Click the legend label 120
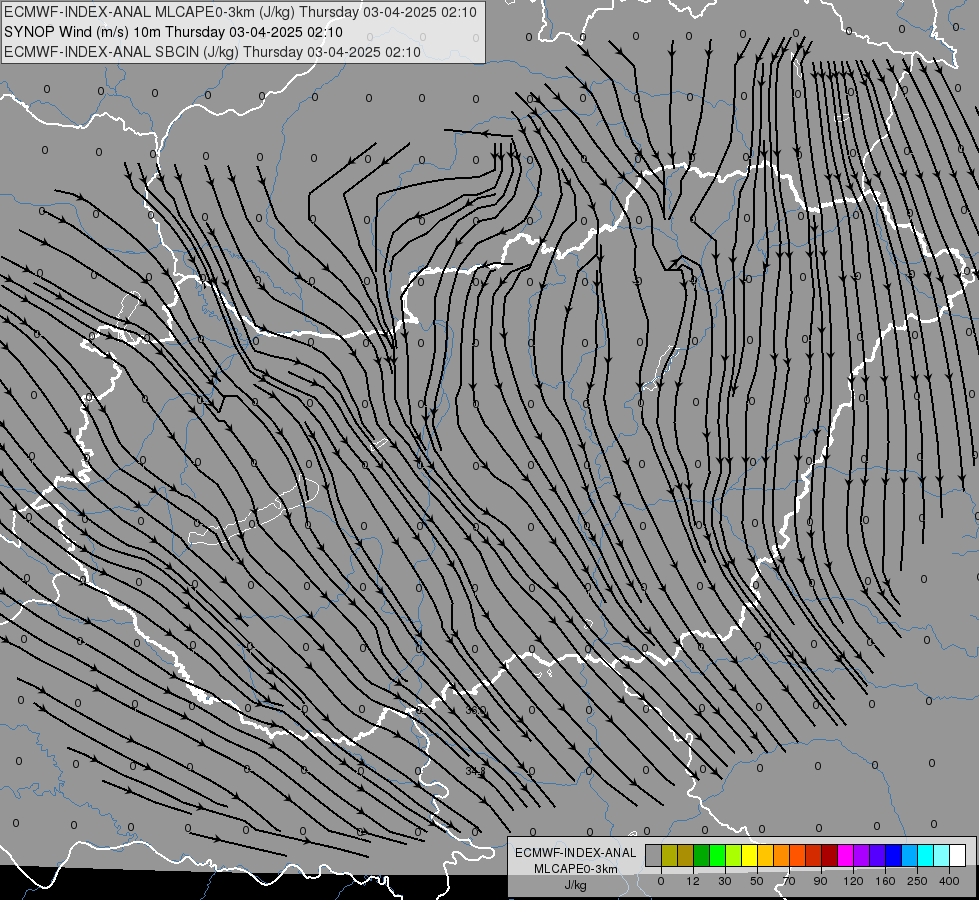Image resolution: width=979 pixels, height=900 pixels. pyautogui.click(x=853, y=881)
